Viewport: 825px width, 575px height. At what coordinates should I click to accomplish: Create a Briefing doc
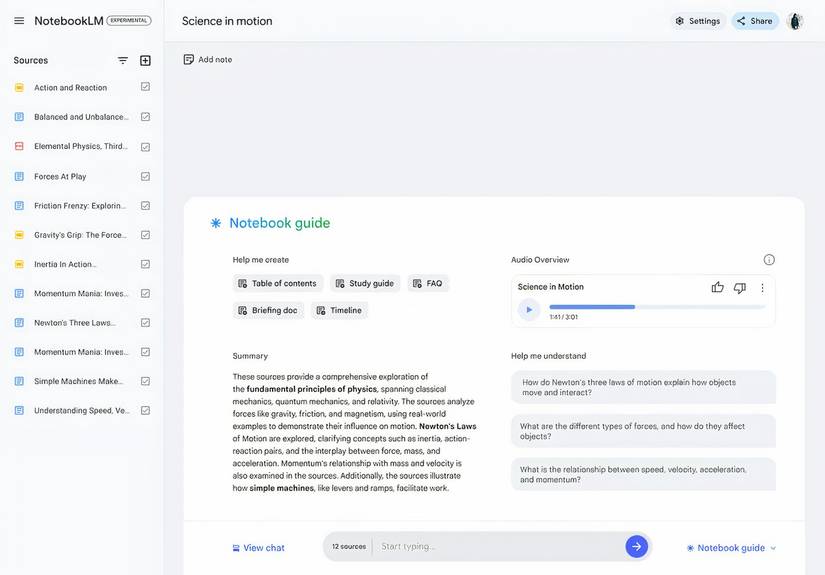click(268, 310)
